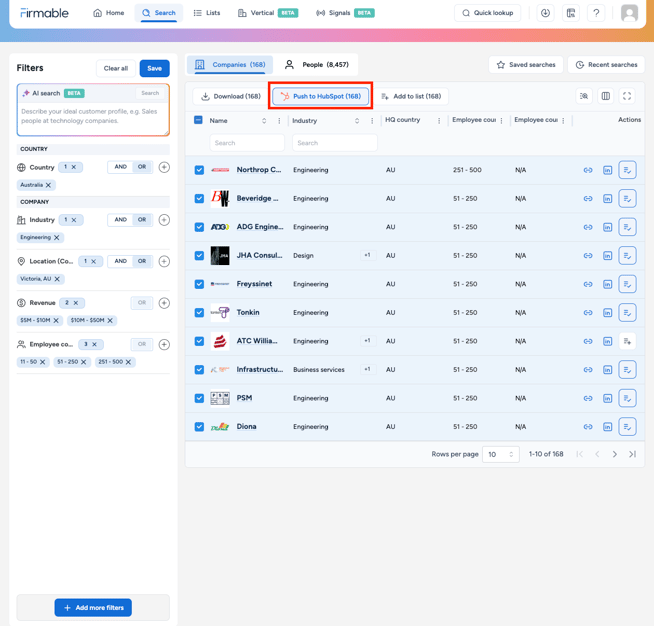The image size is (654, 626).
Task: Remove the Australia filter chip
Action: tap(48, 185)
